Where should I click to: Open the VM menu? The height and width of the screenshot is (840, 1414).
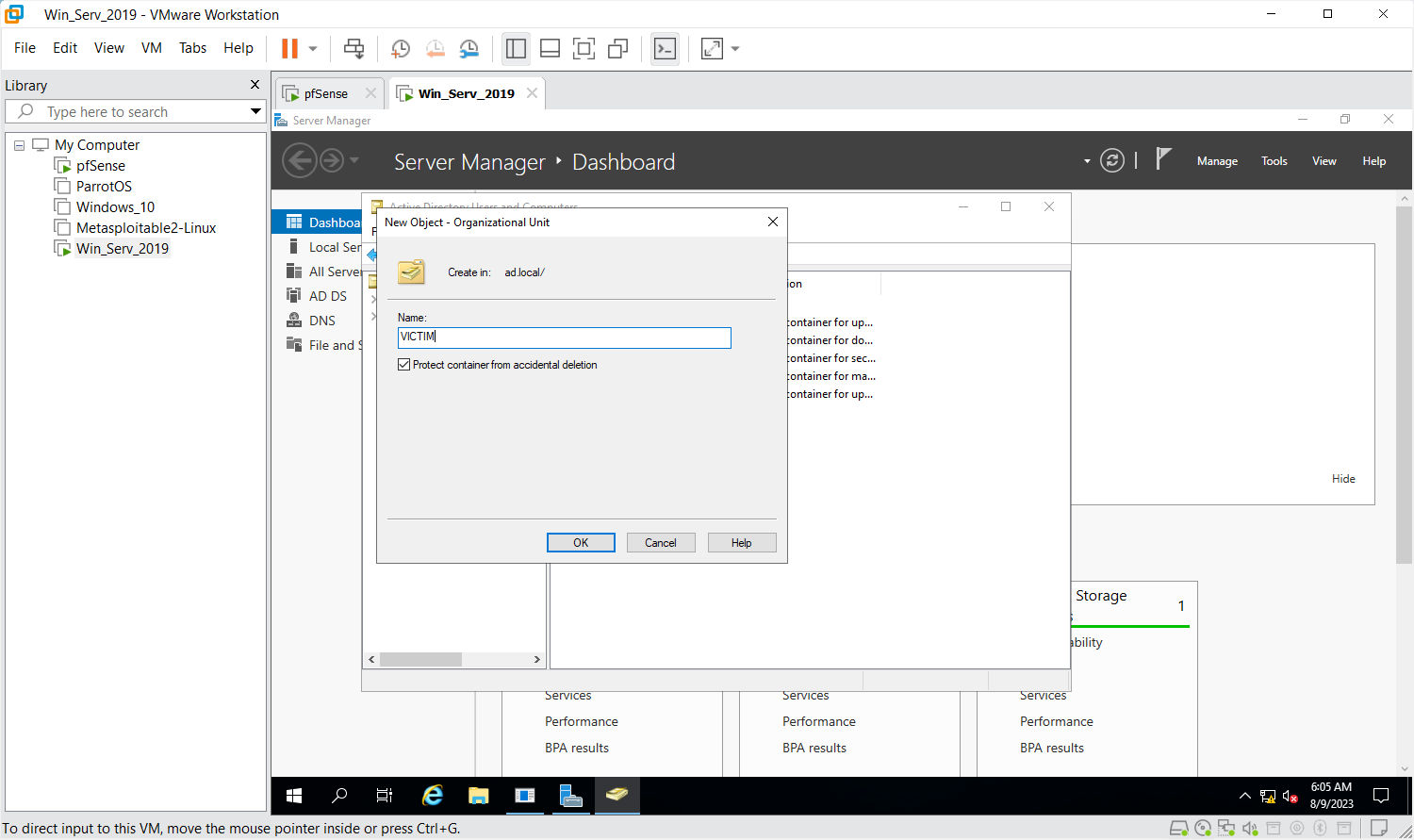coord(152,48)
